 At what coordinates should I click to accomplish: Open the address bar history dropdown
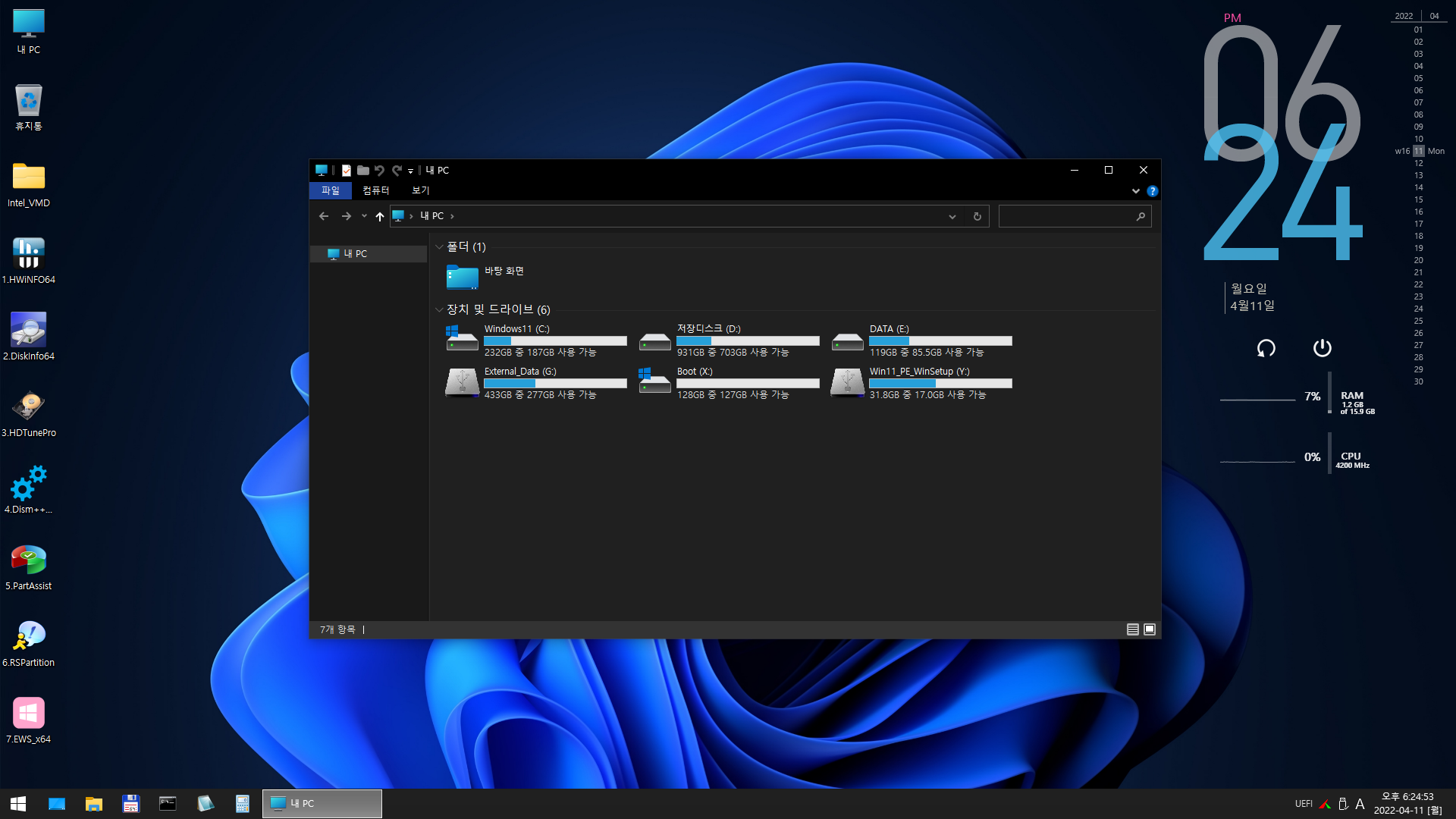tap(952, 216)
